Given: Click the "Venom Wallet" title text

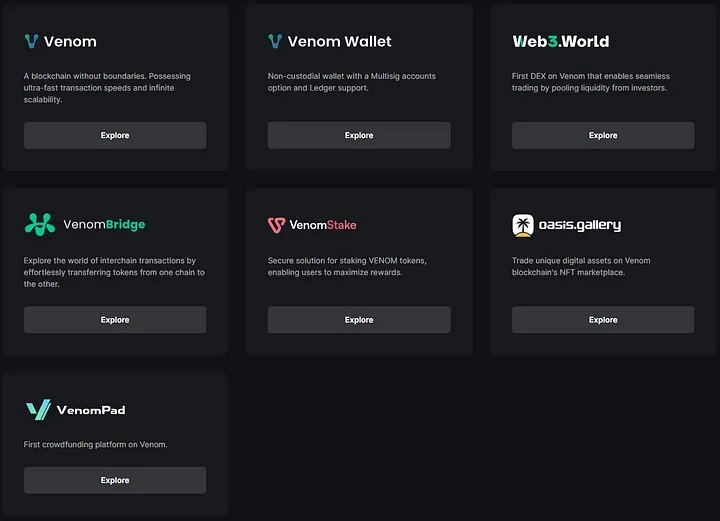Looking at the screenshot, I should (x=339, y=41).
